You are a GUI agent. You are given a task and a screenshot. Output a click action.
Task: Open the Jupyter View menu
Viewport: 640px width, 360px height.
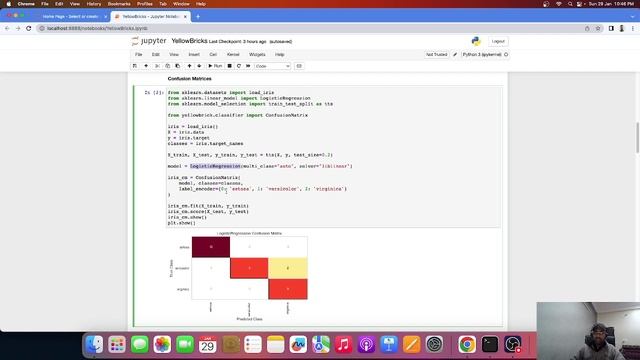pyautogui.click(x=174, y=54)
